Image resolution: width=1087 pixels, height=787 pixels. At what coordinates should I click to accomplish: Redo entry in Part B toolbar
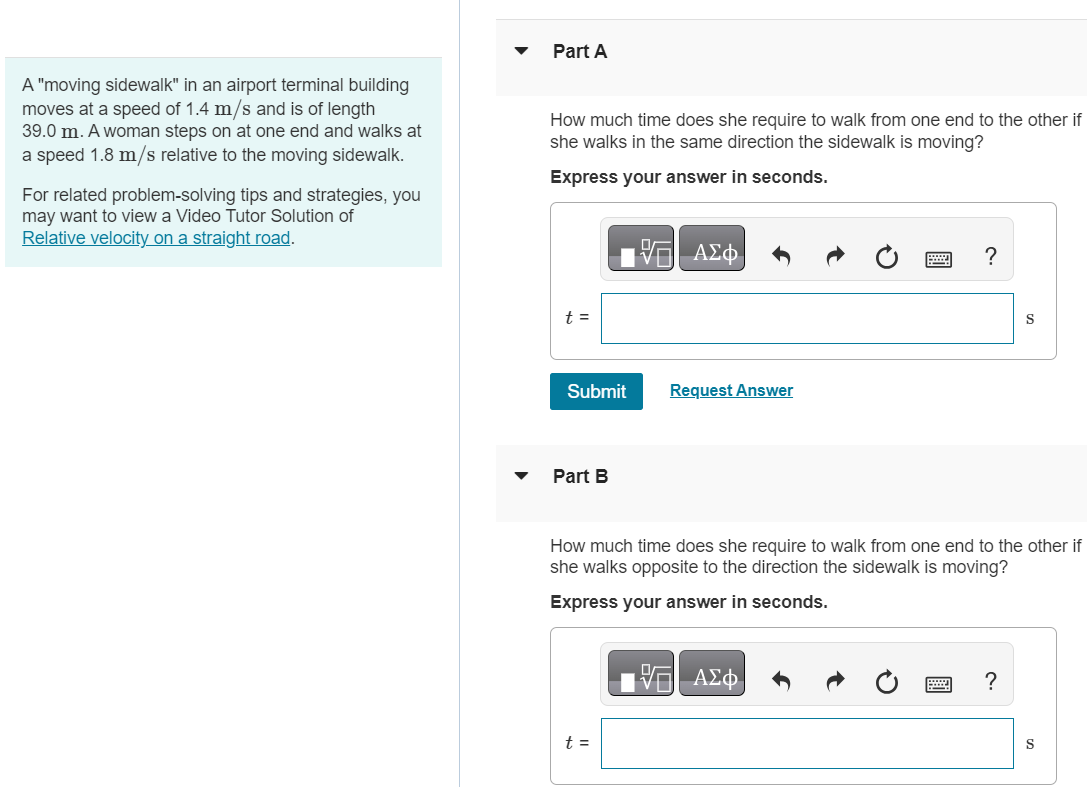coord(835,682)
